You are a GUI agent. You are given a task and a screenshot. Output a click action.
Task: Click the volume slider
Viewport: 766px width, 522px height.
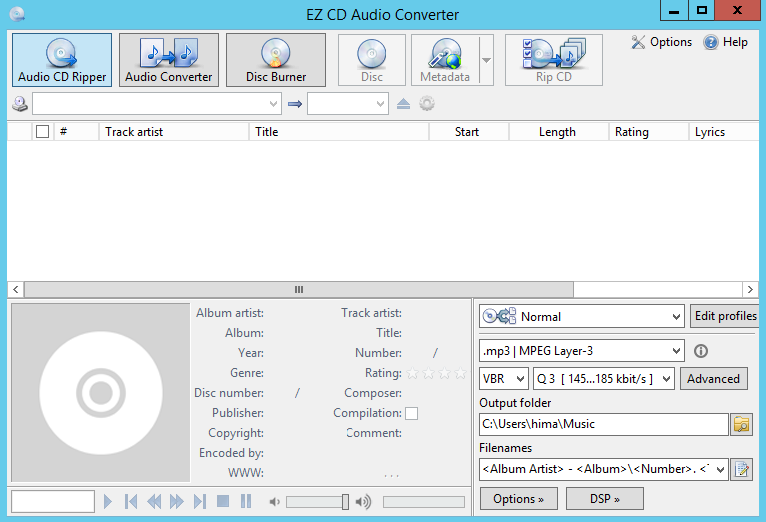(x=318, y=501)
